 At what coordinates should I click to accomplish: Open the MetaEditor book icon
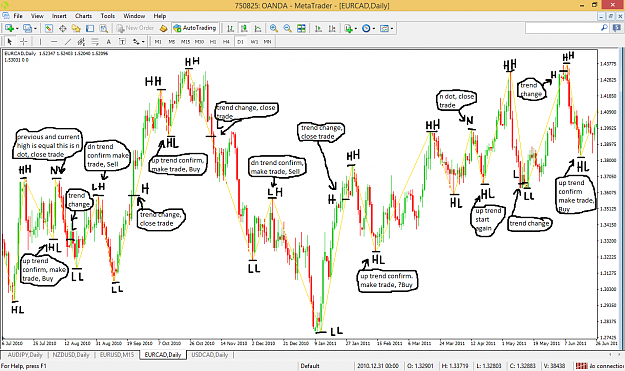pos(163,28)
